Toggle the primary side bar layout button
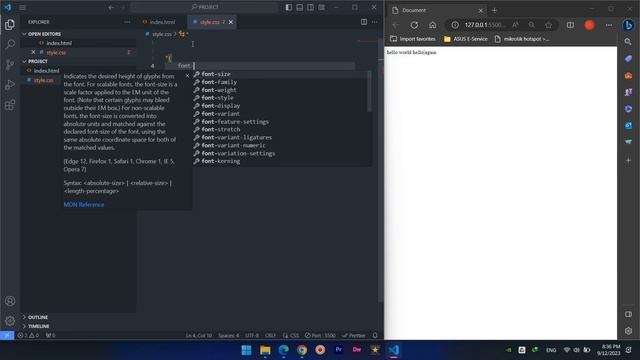This screenshot has height=360, width=640. [x=289, y=7]
